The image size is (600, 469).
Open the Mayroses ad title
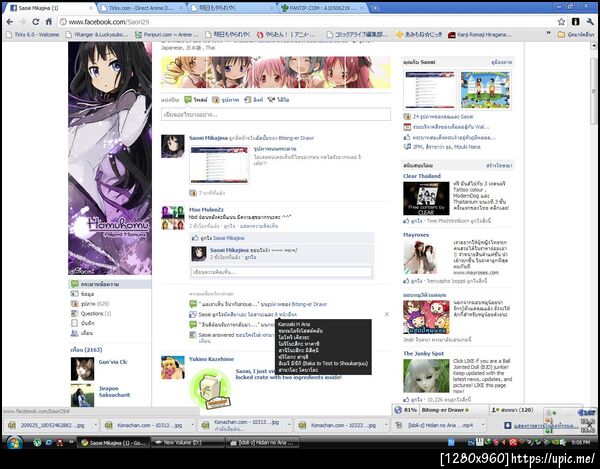[416, 235]
